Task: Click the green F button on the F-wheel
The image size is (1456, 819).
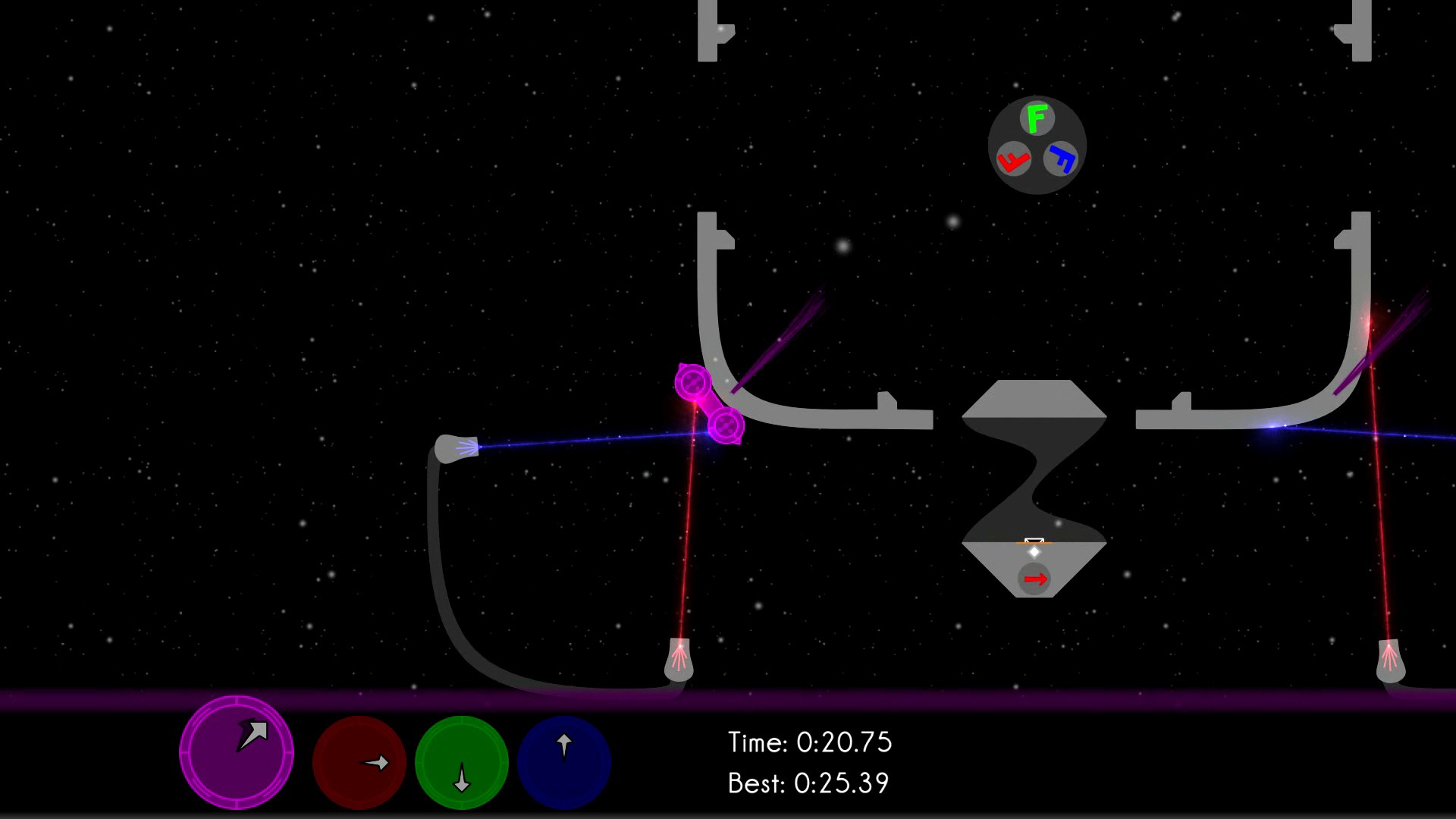Action: [1036, 118]
